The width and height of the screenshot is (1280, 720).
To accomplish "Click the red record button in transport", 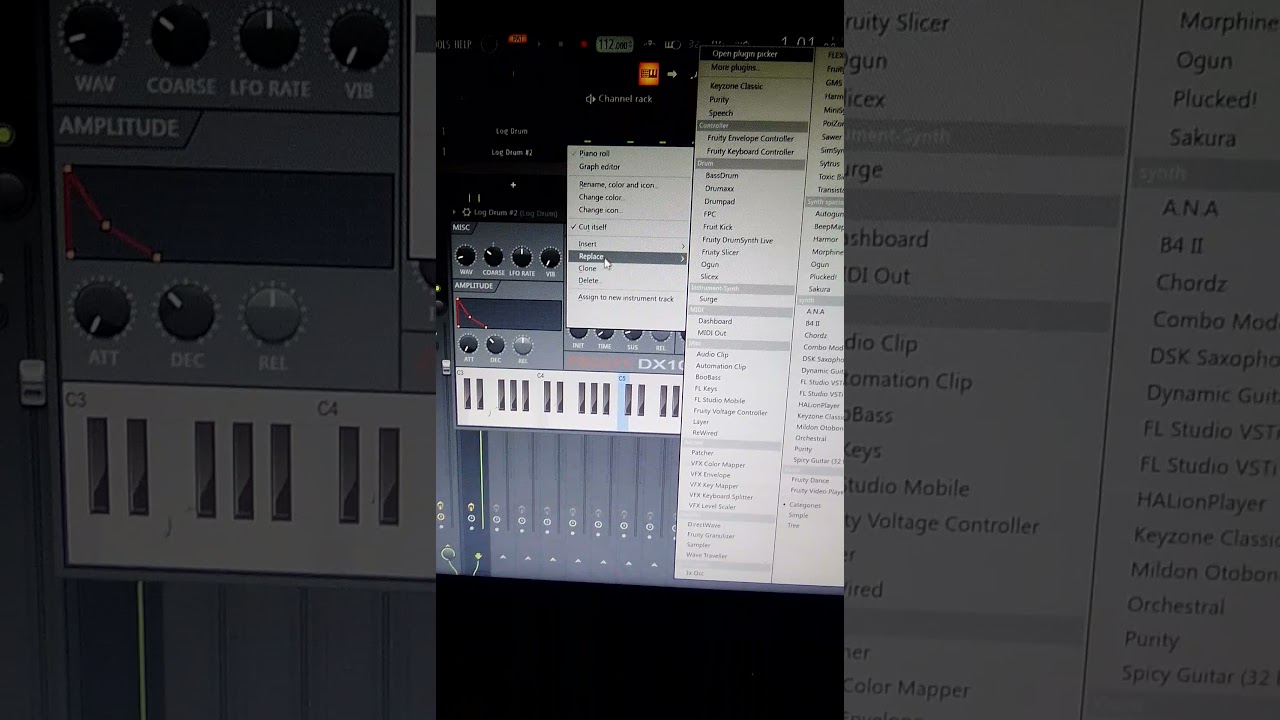I will [585, 45].
